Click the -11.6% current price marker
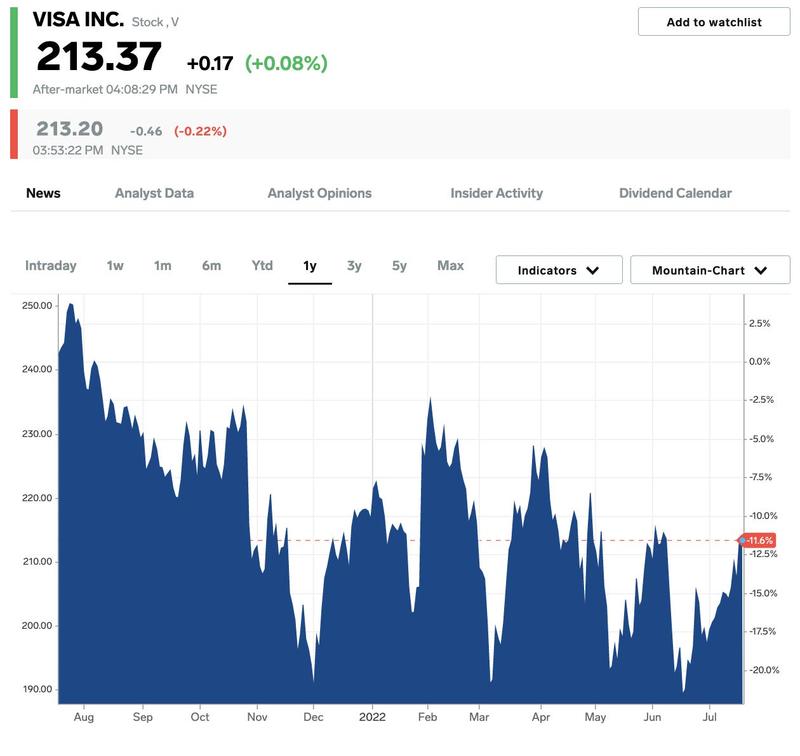The image size is (800, 756). pos(758,540)
